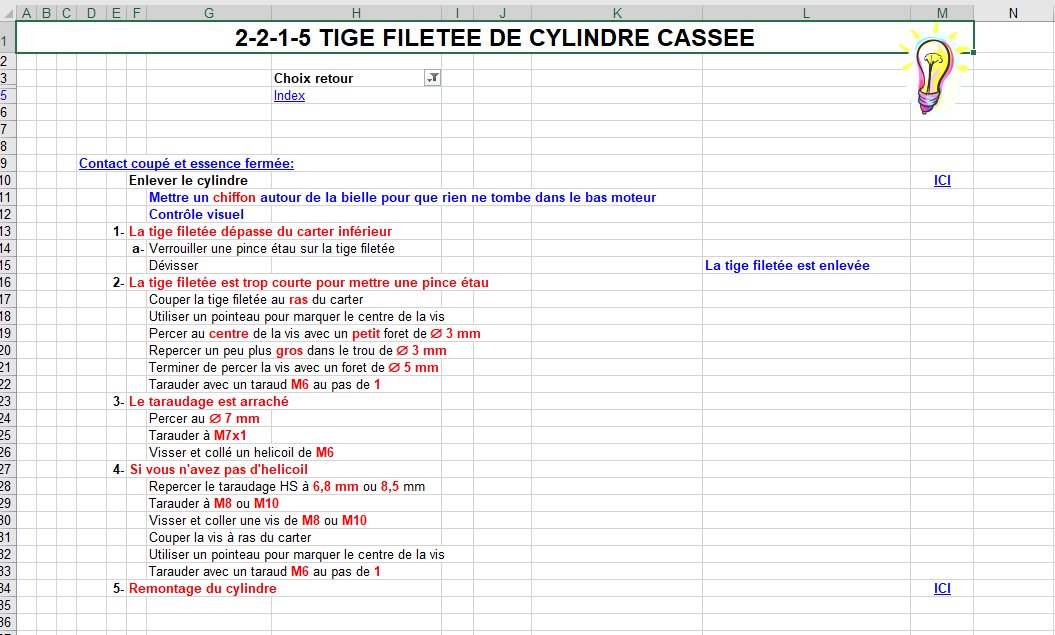Select column L header
Viewport: 1055px width, 635px height.
coord(806,13)
